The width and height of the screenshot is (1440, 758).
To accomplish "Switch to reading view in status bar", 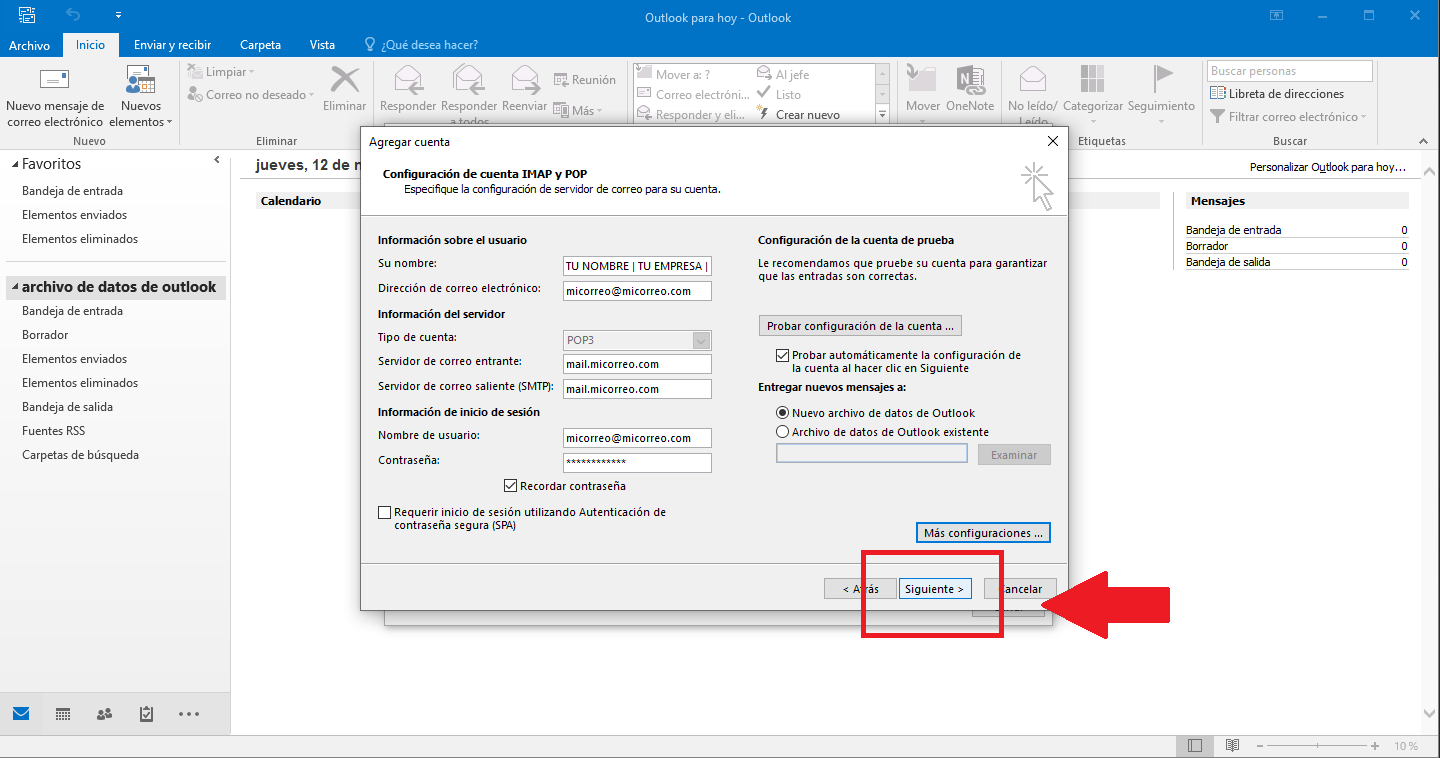I will click(x=1232, y=746).
